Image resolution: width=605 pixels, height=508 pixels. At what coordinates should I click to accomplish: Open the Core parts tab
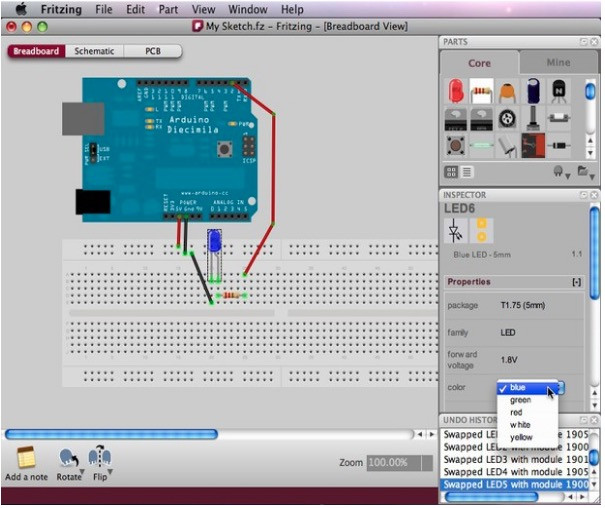coord(479,63)
